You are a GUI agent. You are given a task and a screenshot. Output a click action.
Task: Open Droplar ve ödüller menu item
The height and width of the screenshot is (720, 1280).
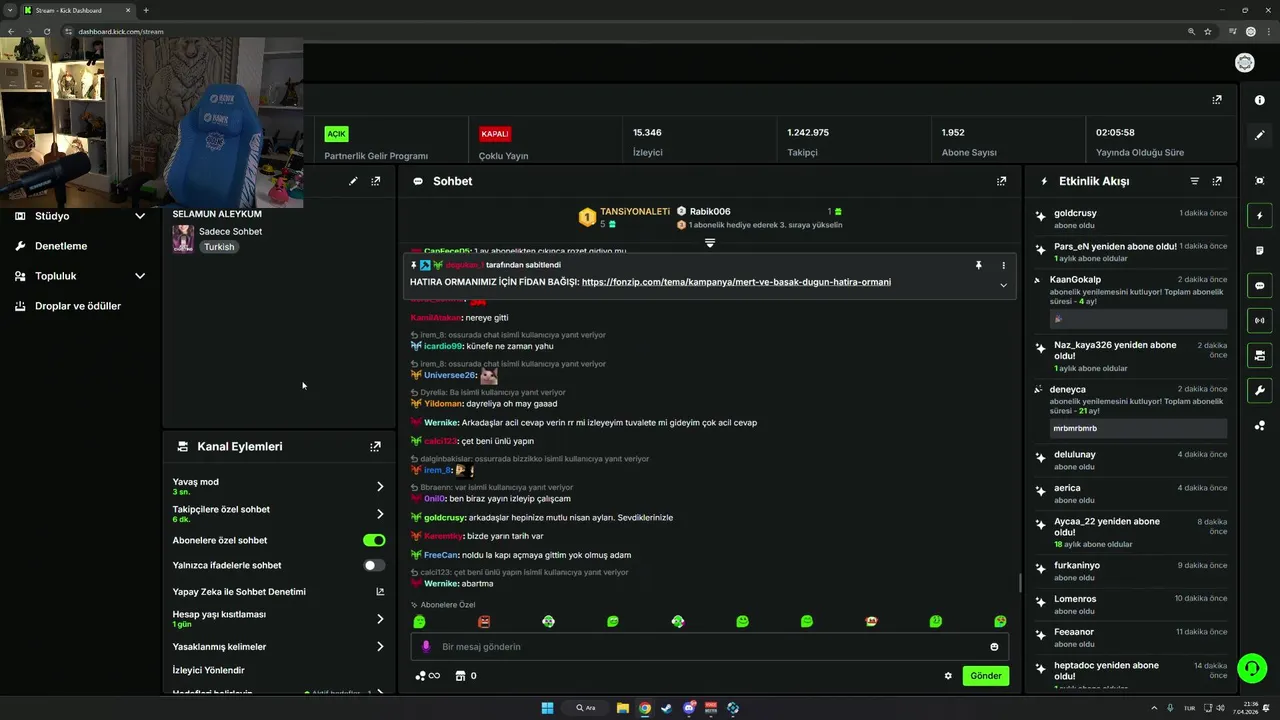click(x=80, y=306)
